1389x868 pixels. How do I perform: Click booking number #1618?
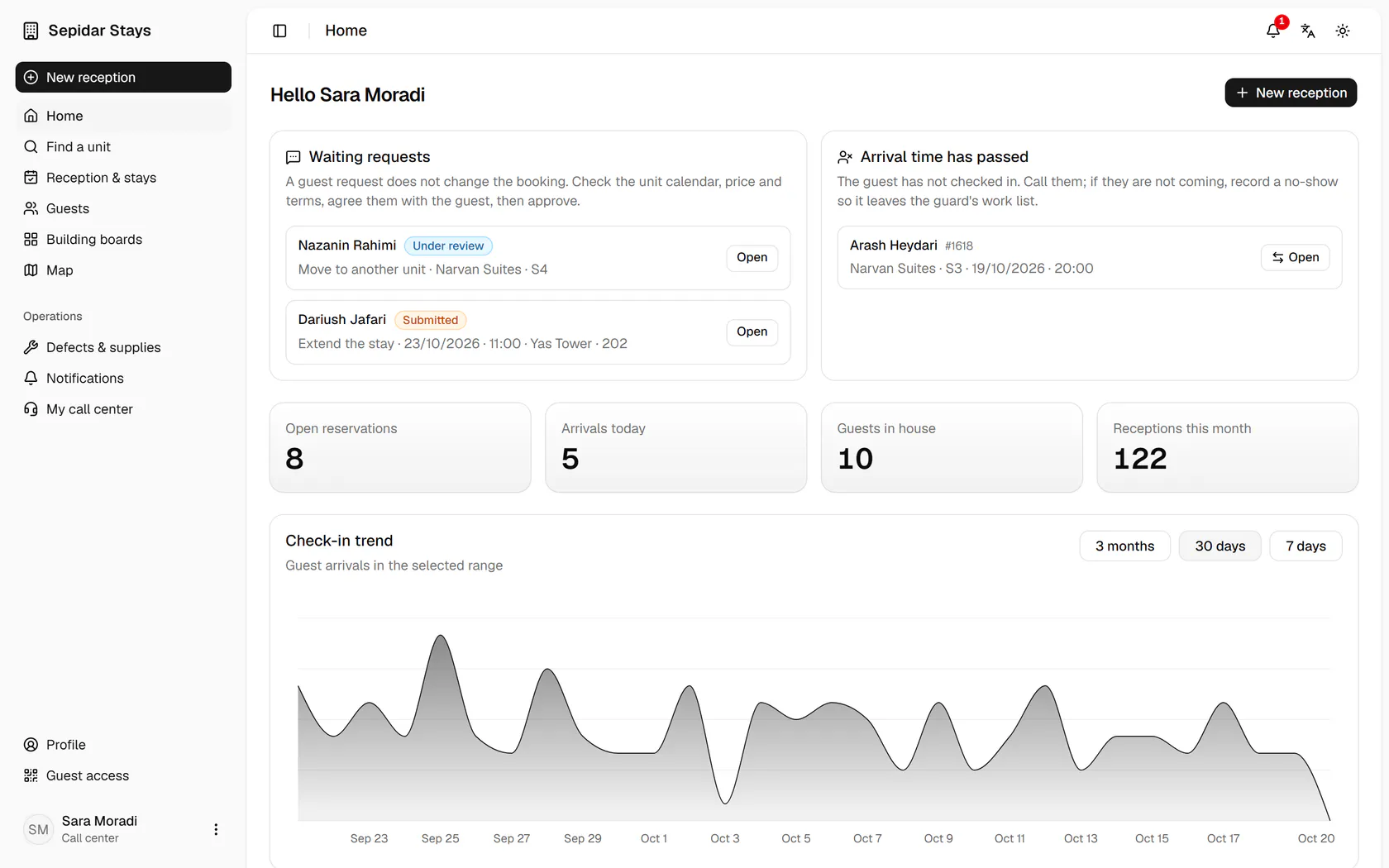pos(959,246)
